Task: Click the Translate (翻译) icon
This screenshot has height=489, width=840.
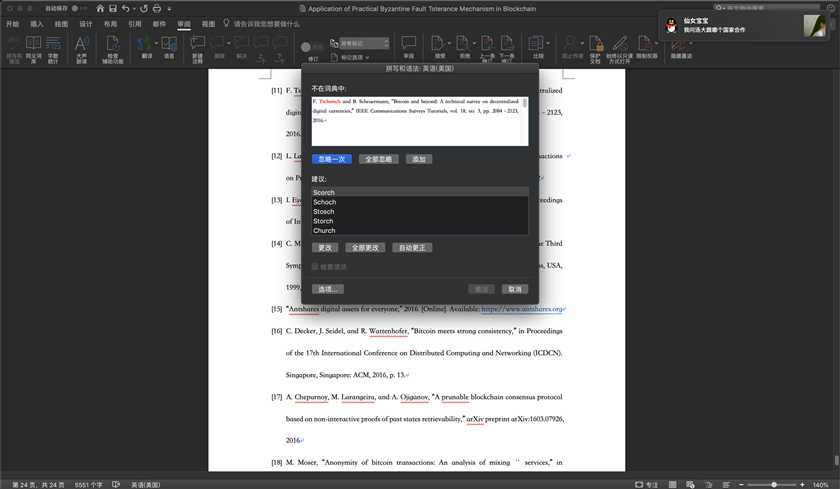Action: pos(145,47)
